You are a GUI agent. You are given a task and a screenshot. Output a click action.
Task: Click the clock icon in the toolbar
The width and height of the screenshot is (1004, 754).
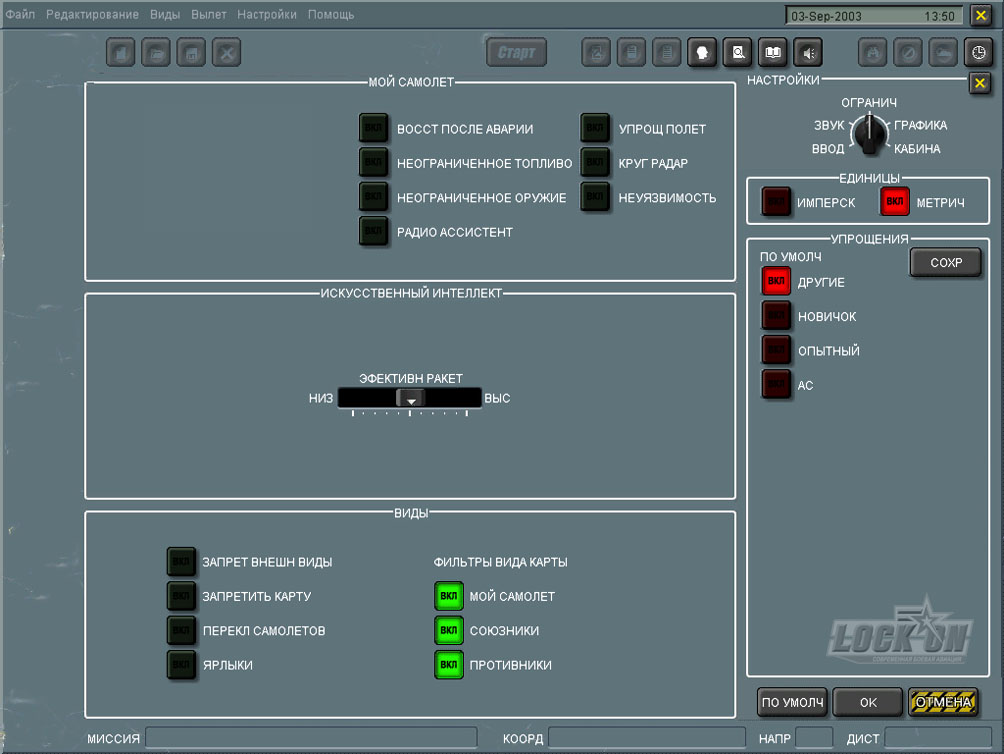[978, 53]
